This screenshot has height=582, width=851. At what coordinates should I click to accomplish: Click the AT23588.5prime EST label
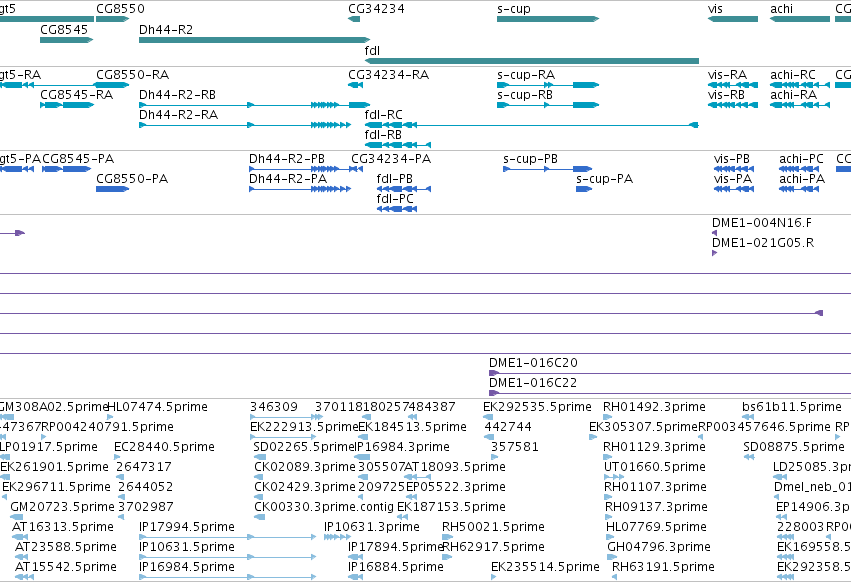click(x=66, y=547)
